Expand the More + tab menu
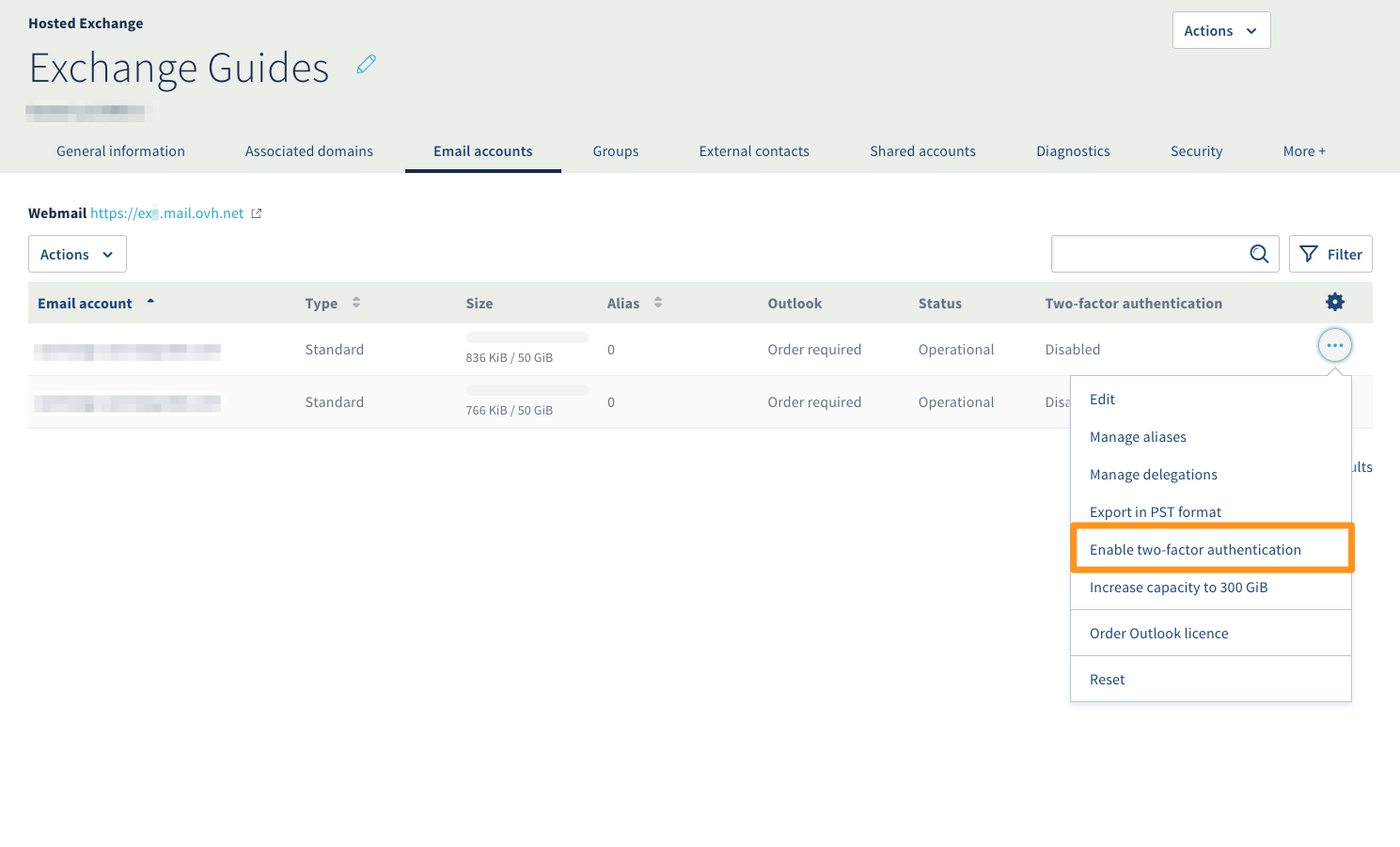The image size is (1400, 847). [1304, 151]
